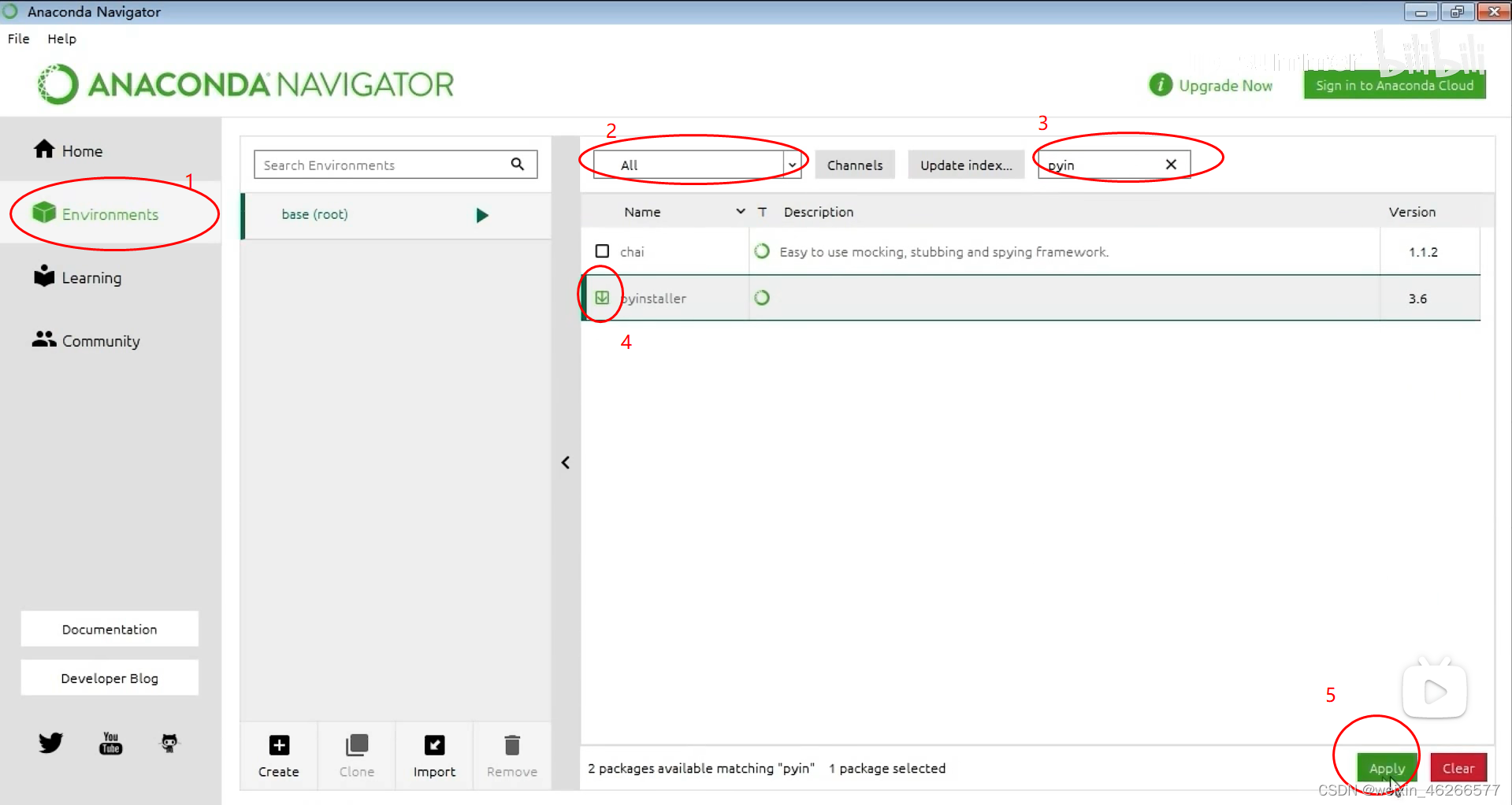
Task: Click the Environments cube icon
Action: (44, 212)
